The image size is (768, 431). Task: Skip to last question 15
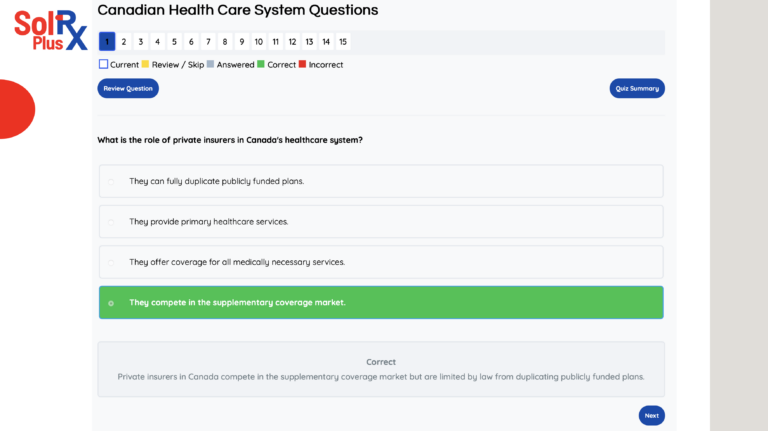343,42
